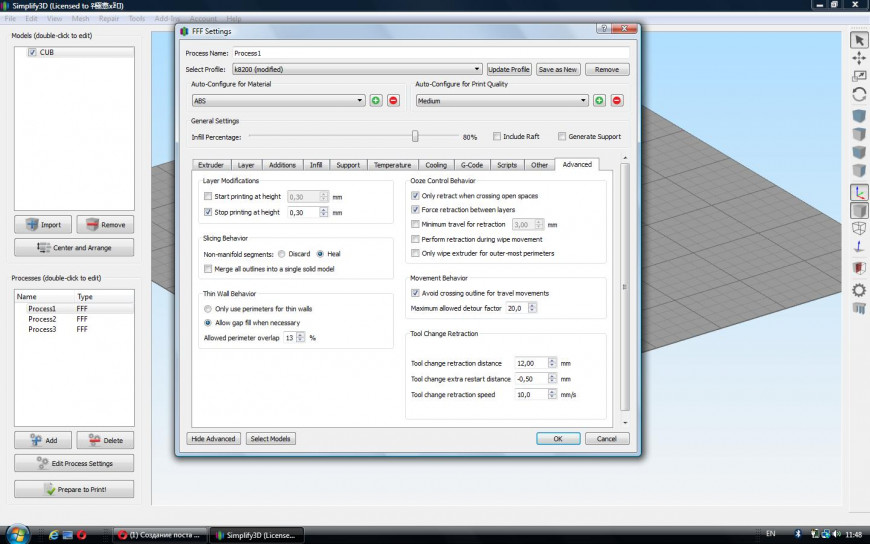Adjust Stop printing at height stepper
The image size is (870, 544).
pyautogui.click(x=323, y=212)
